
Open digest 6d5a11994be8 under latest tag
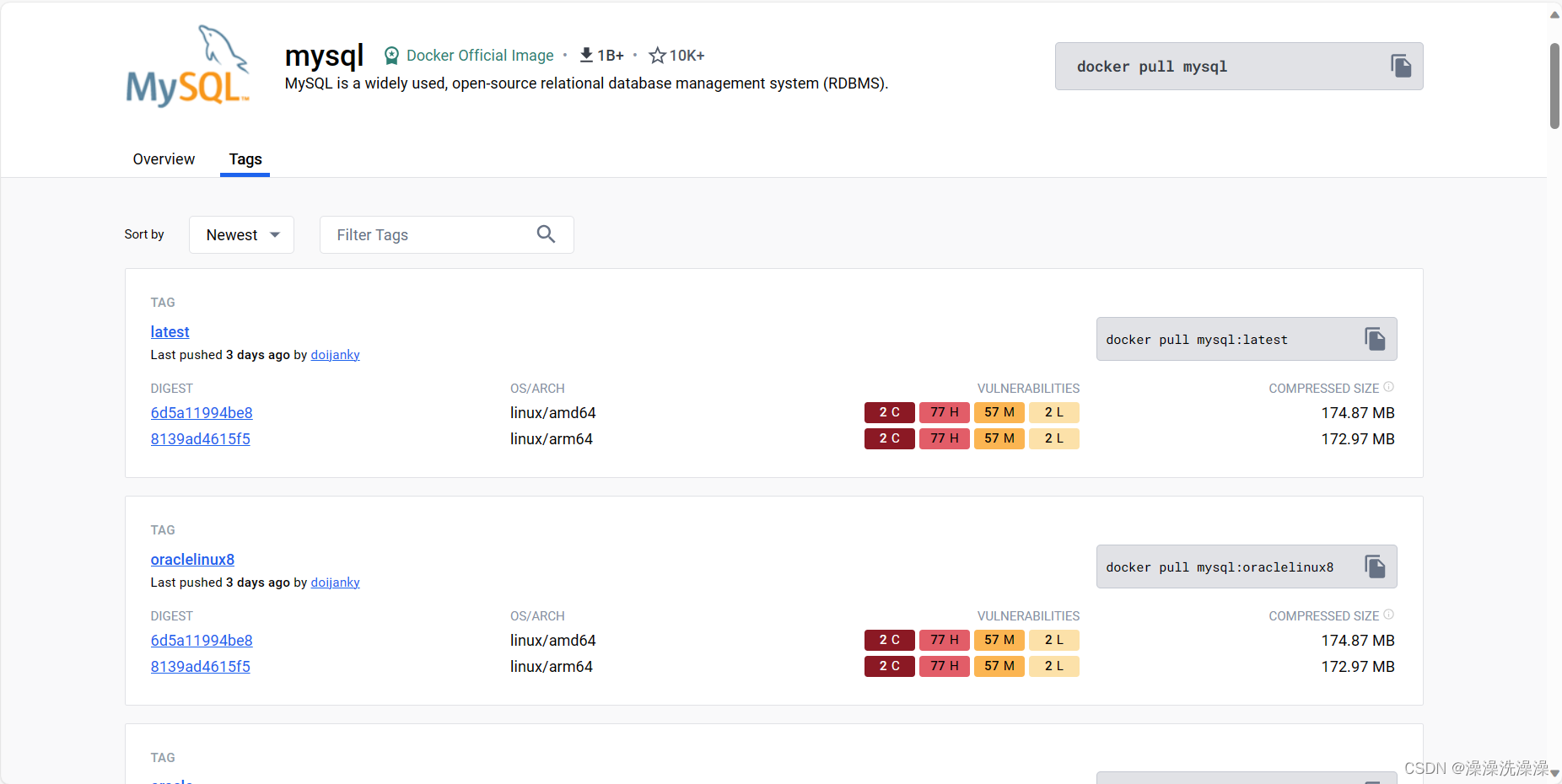[202, 412]
